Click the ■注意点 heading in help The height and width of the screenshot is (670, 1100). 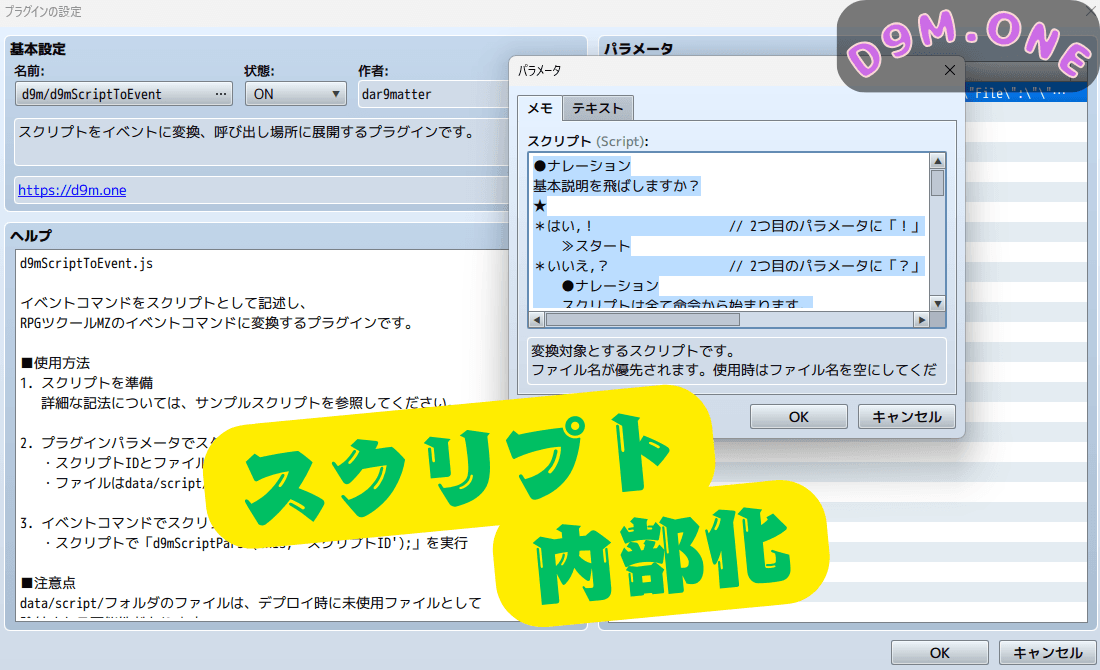[48, 583]
